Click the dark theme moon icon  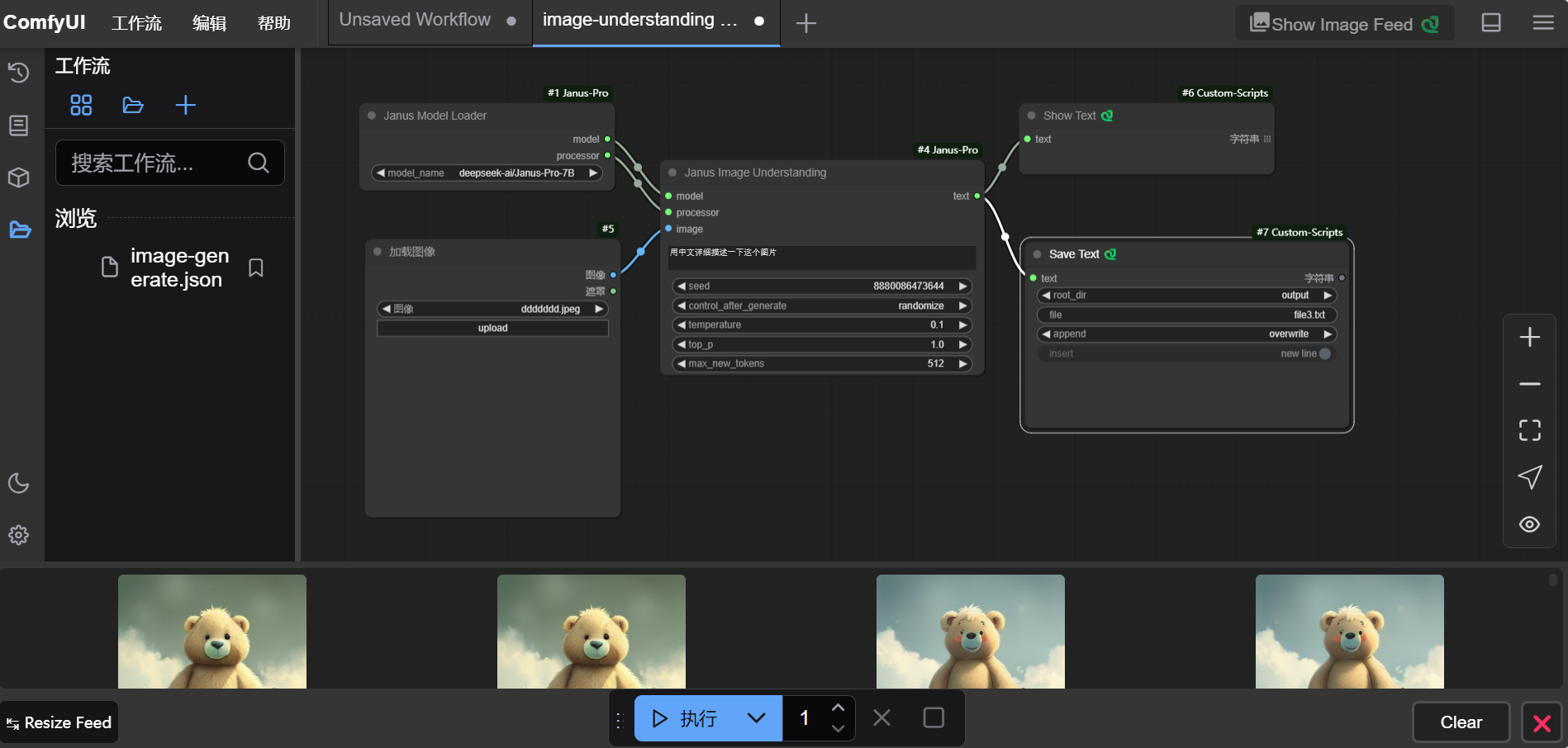19,483
